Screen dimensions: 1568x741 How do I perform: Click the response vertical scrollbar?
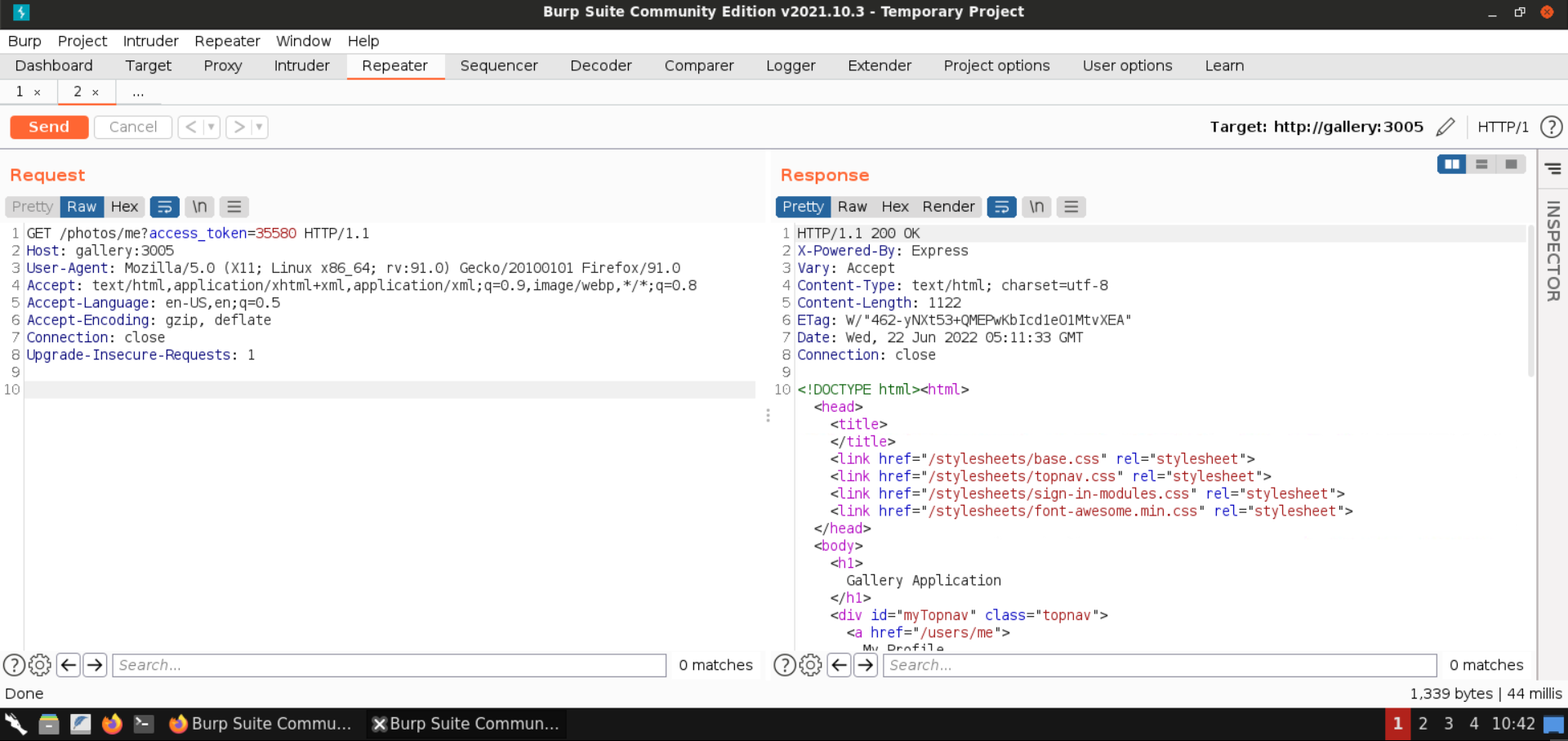pyautogui.click(x=1530, y=302)
